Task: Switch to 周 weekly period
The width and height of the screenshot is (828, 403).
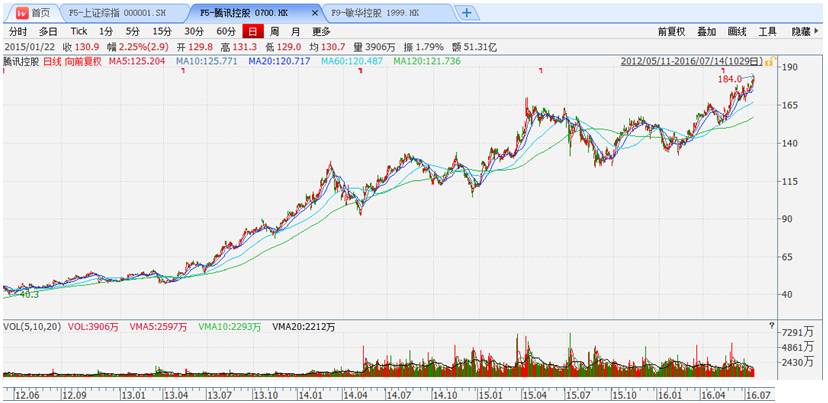Action: click(x=274, y=31)
